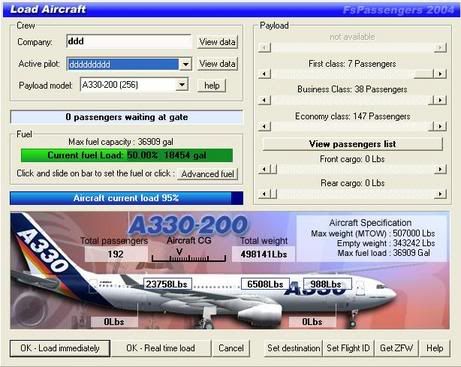Expand the Active pilot dropdown
The height and width of the screenshot is (367, 461).
[x=186, y=64]
